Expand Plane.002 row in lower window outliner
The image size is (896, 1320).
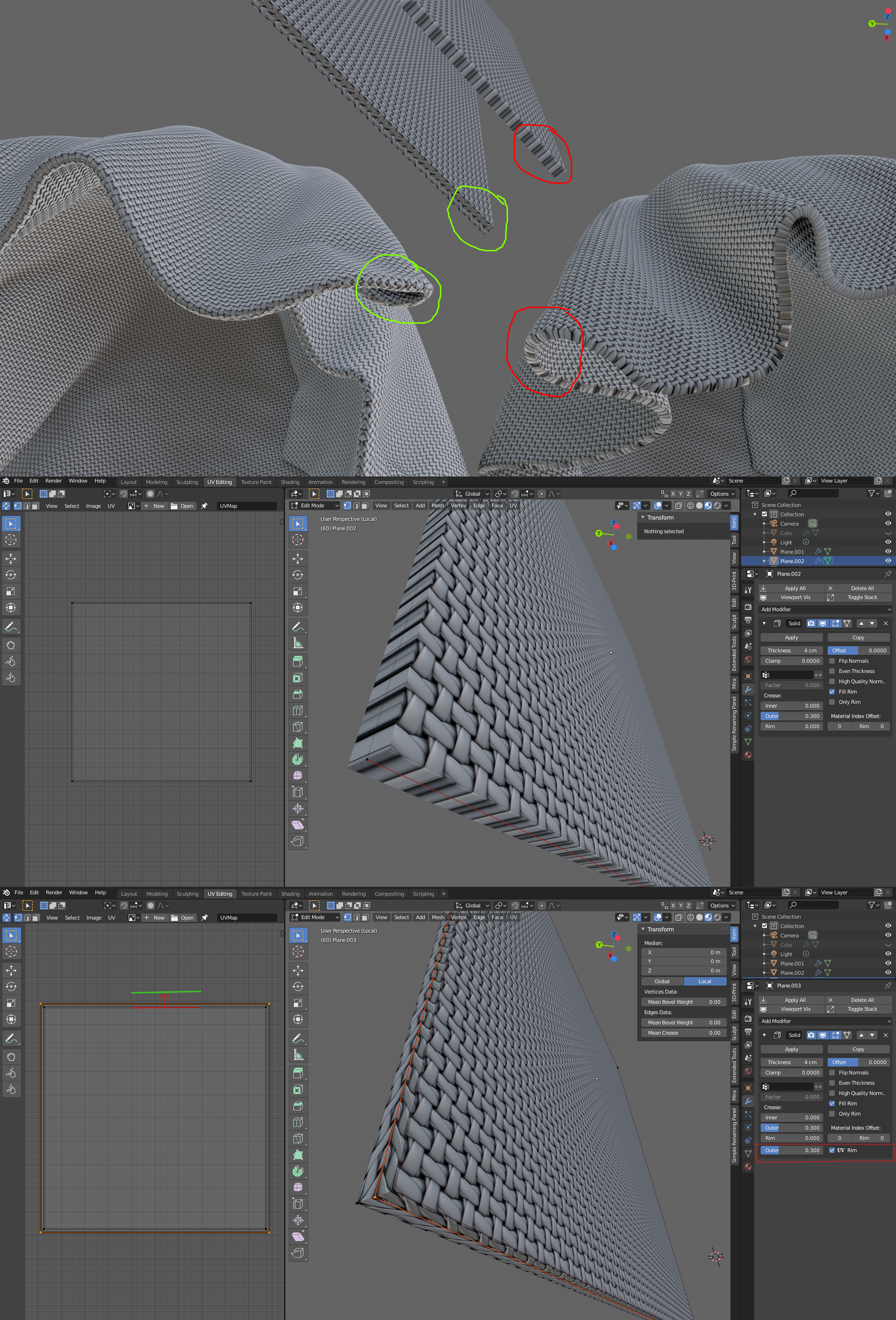click(764, 973)
